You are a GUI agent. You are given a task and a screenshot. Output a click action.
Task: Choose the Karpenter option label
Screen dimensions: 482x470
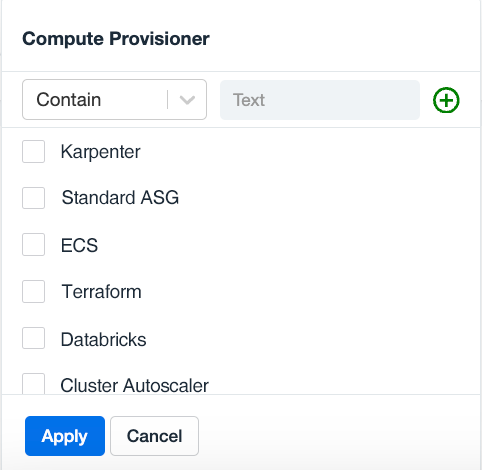pos(100,152)
